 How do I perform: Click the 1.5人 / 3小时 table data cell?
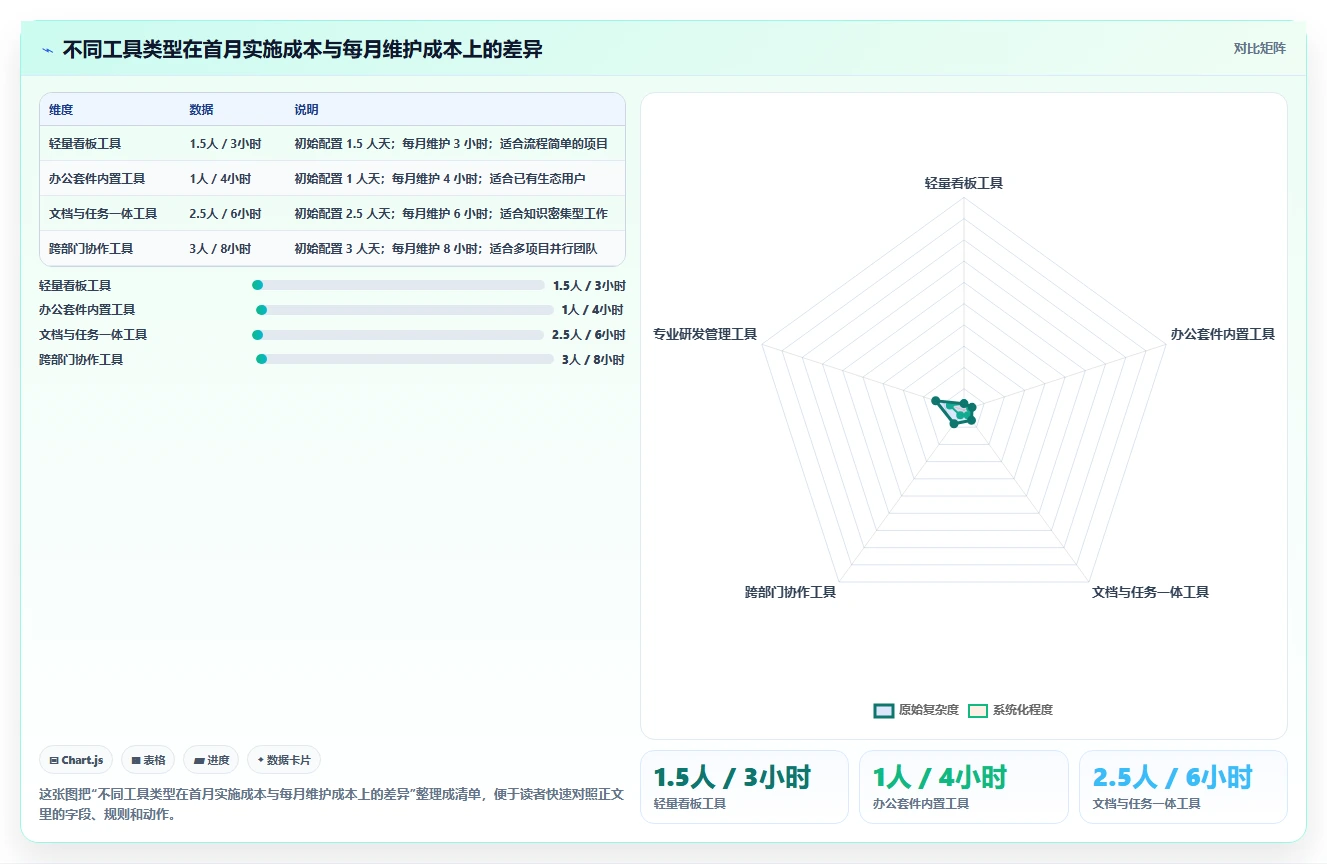[x=225, y=144]
